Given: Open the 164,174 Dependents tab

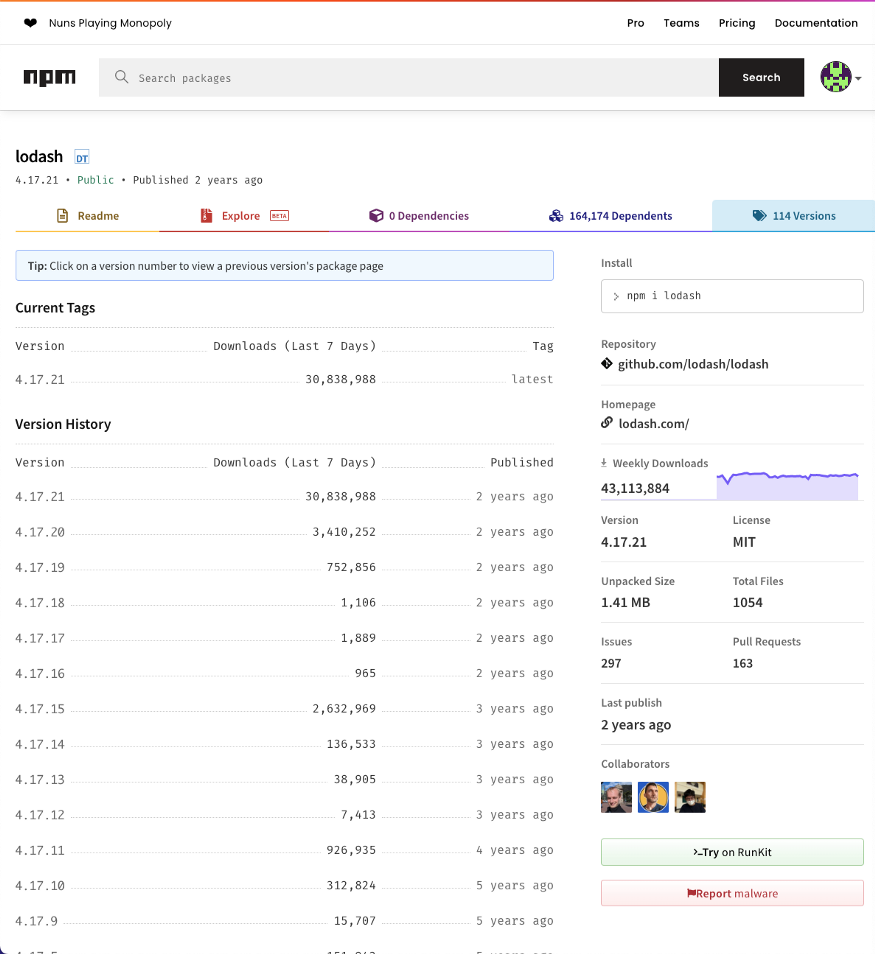Looking at the screenshot, I should pos(610,216).
